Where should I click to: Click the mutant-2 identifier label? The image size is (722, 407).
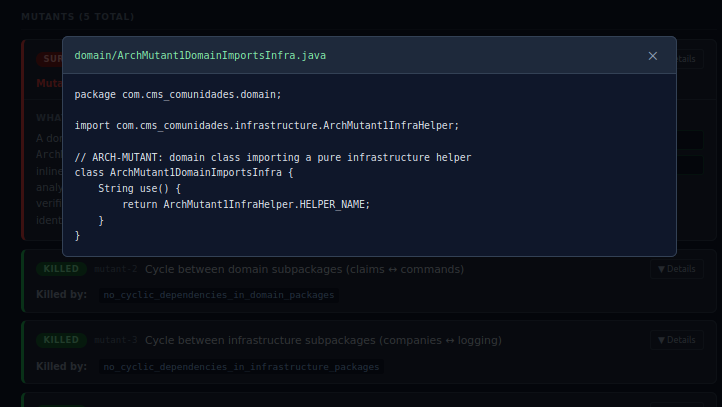116,269
